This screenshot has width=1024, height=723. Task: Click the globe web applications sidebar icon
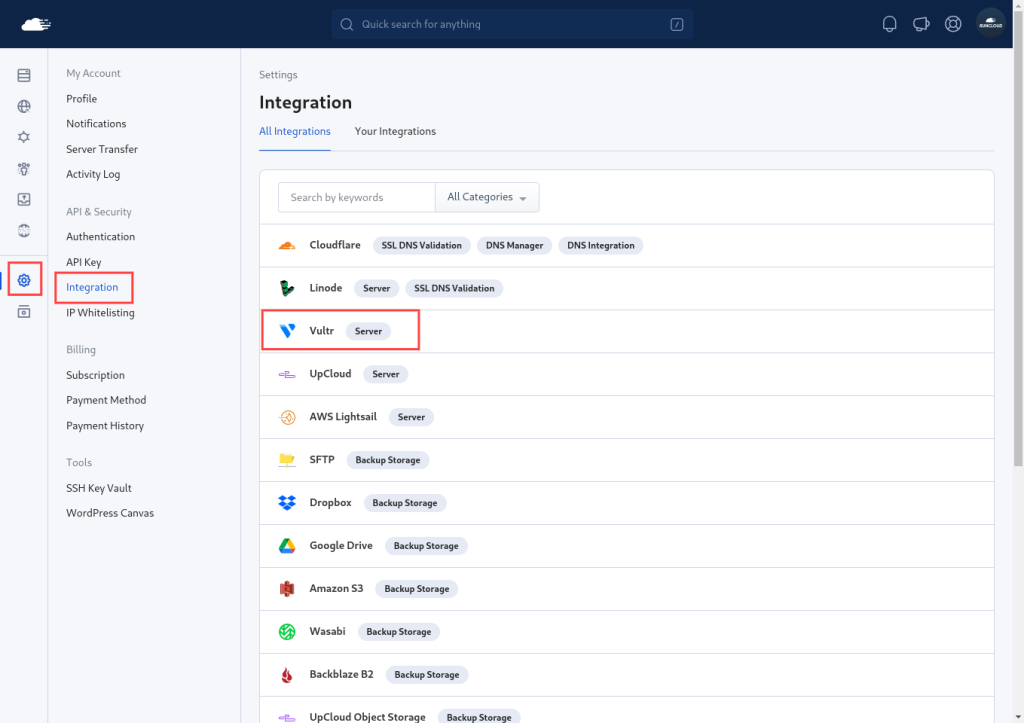tap(24, 106)
